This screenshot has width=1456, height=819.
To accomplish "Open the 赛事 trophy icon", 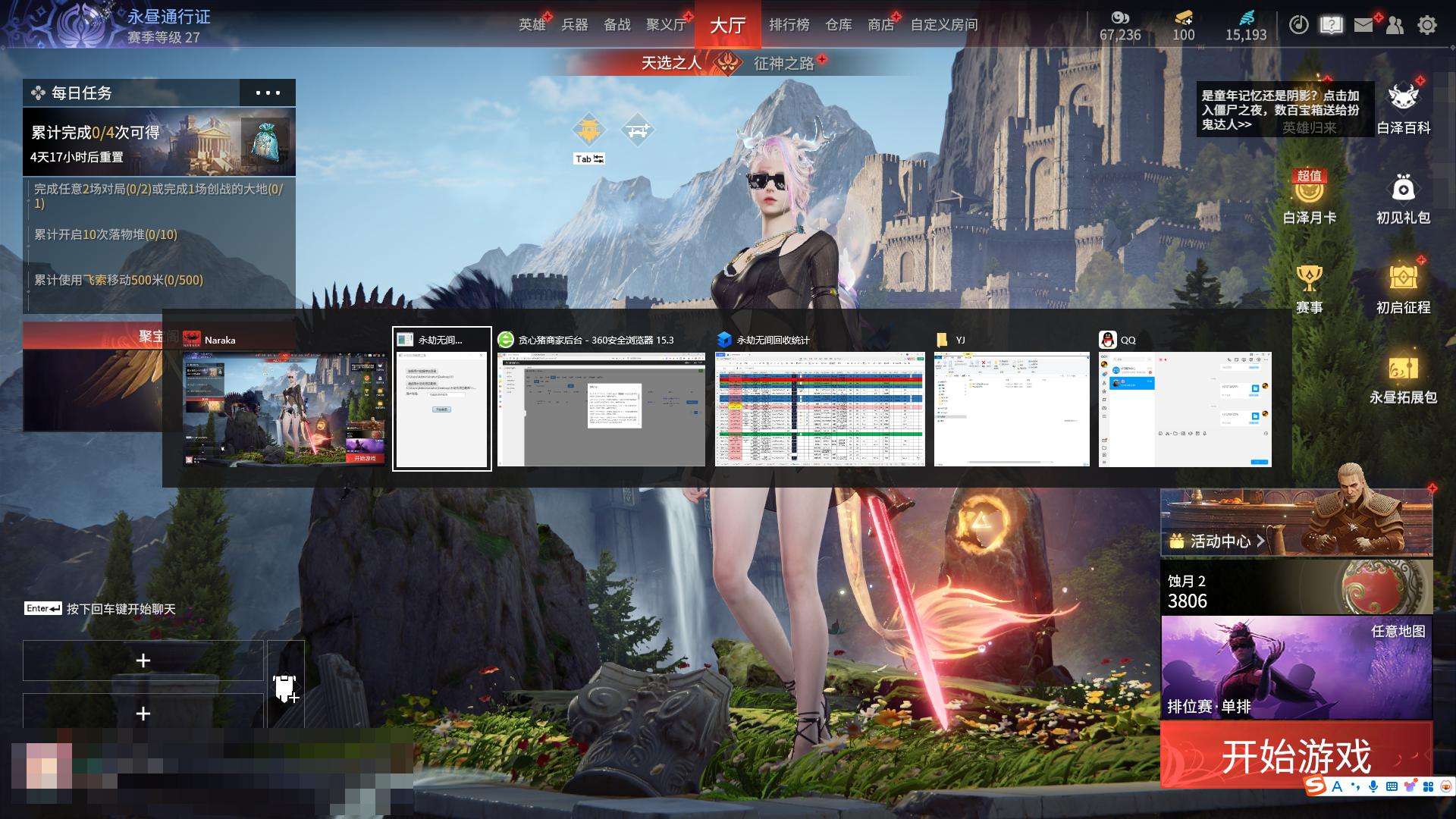I will coord(1310,288).
